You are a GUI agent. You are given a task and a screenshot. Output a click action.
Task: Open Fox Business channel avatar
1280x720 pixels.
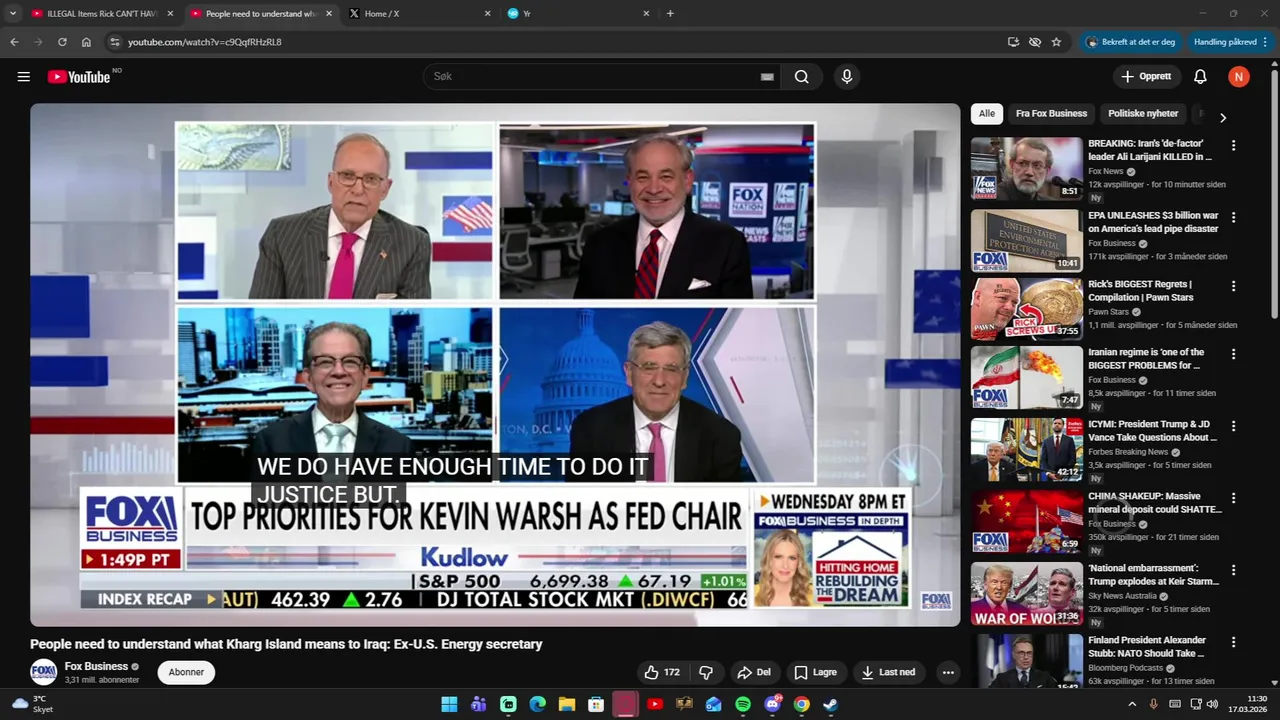[43, 672]
